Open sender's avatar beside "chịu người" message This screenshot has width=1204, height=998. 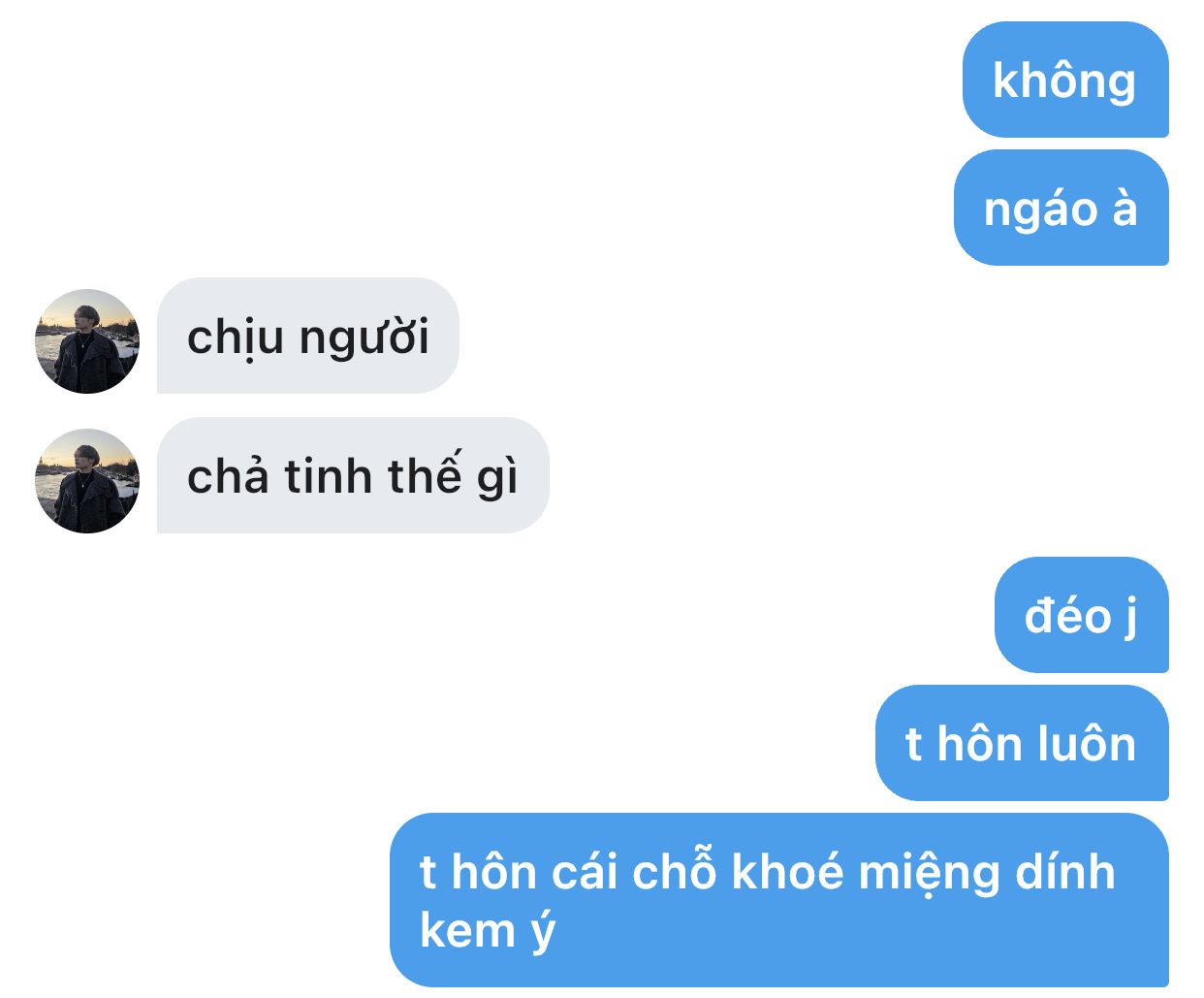pyautogui.click(x=87, y=341)
